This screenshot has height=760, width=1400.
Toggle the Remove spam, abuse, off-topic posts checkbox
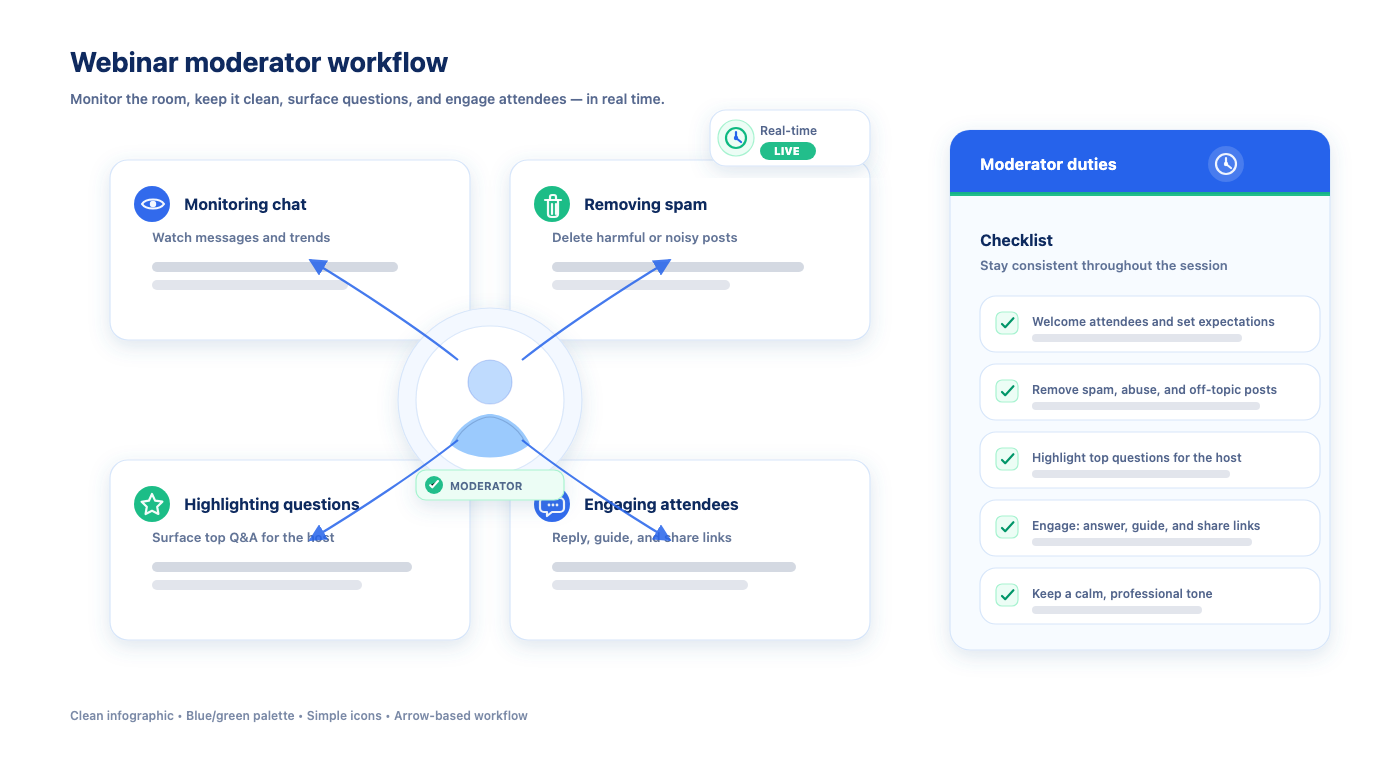[x=1007, y=391]
